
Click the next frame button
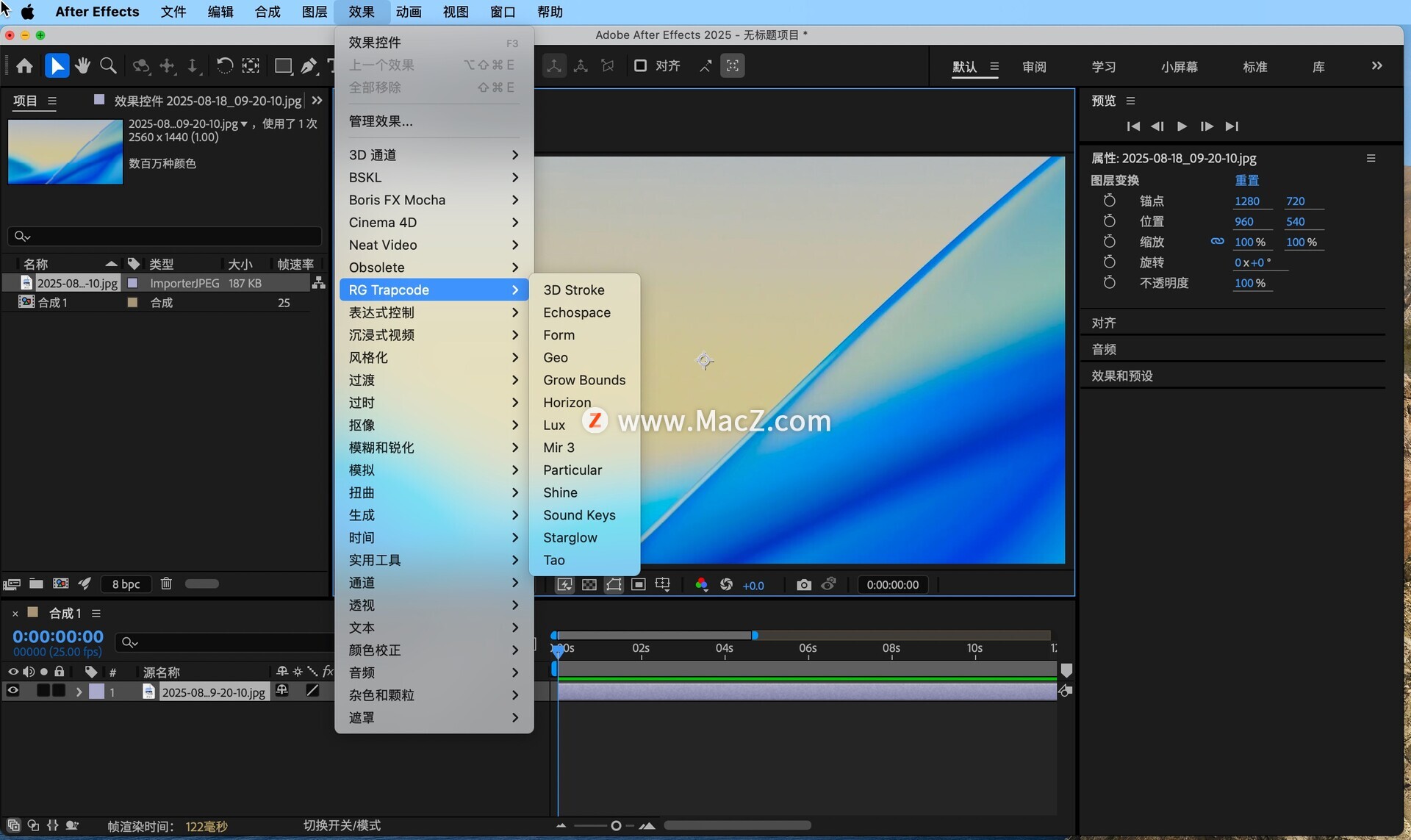click(1207, 126)
